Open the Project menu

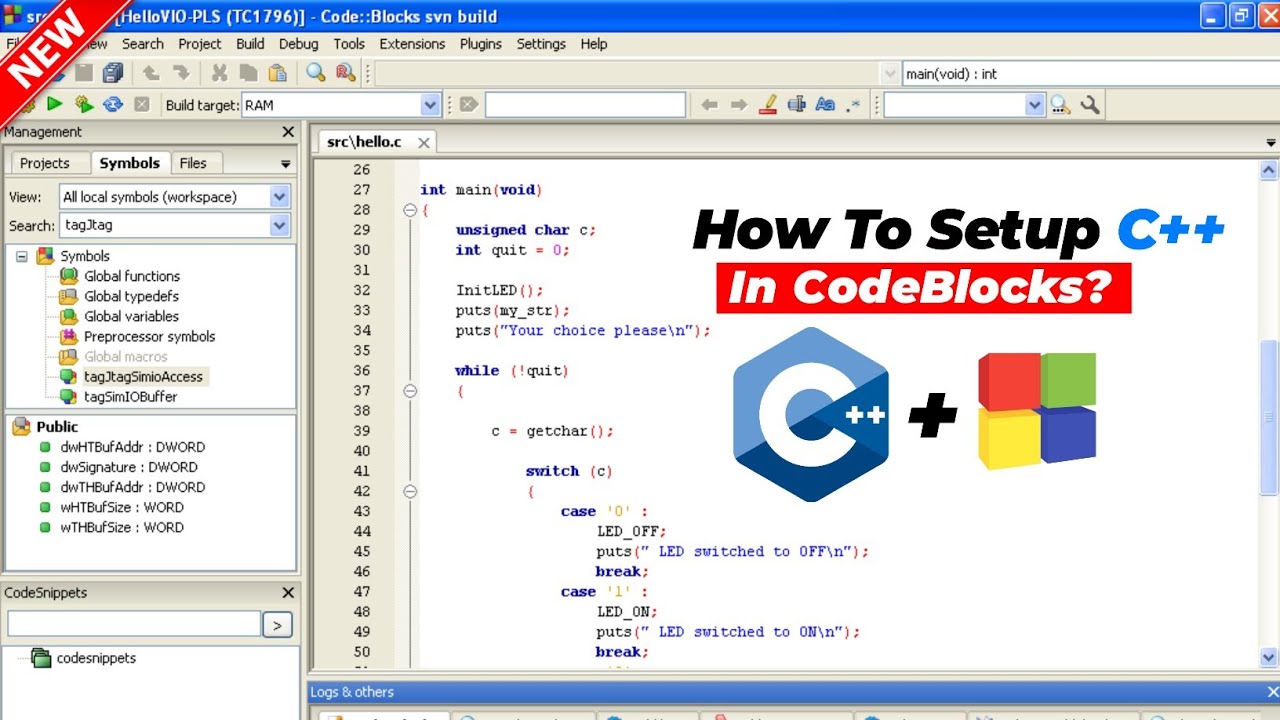200,44
